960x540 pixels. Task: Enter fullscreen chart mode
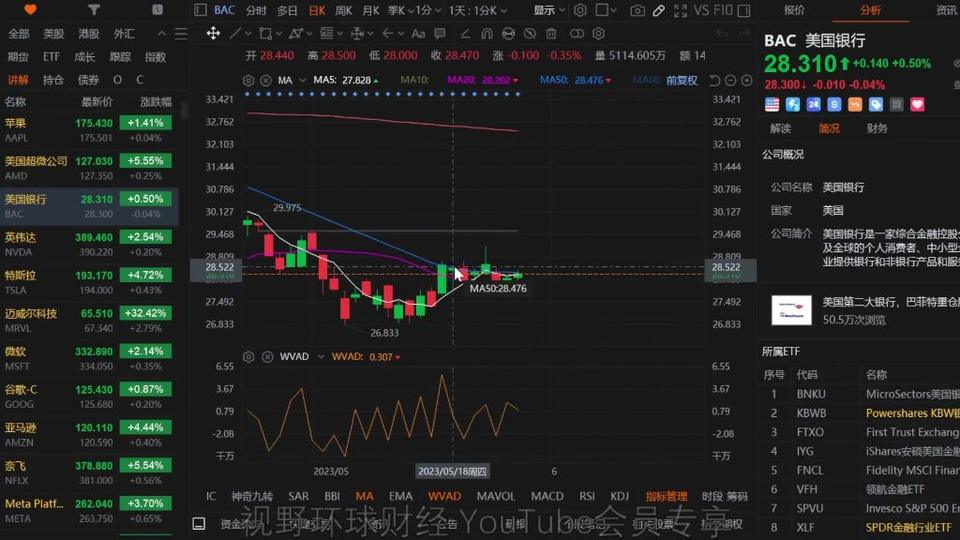coord(680,10)
